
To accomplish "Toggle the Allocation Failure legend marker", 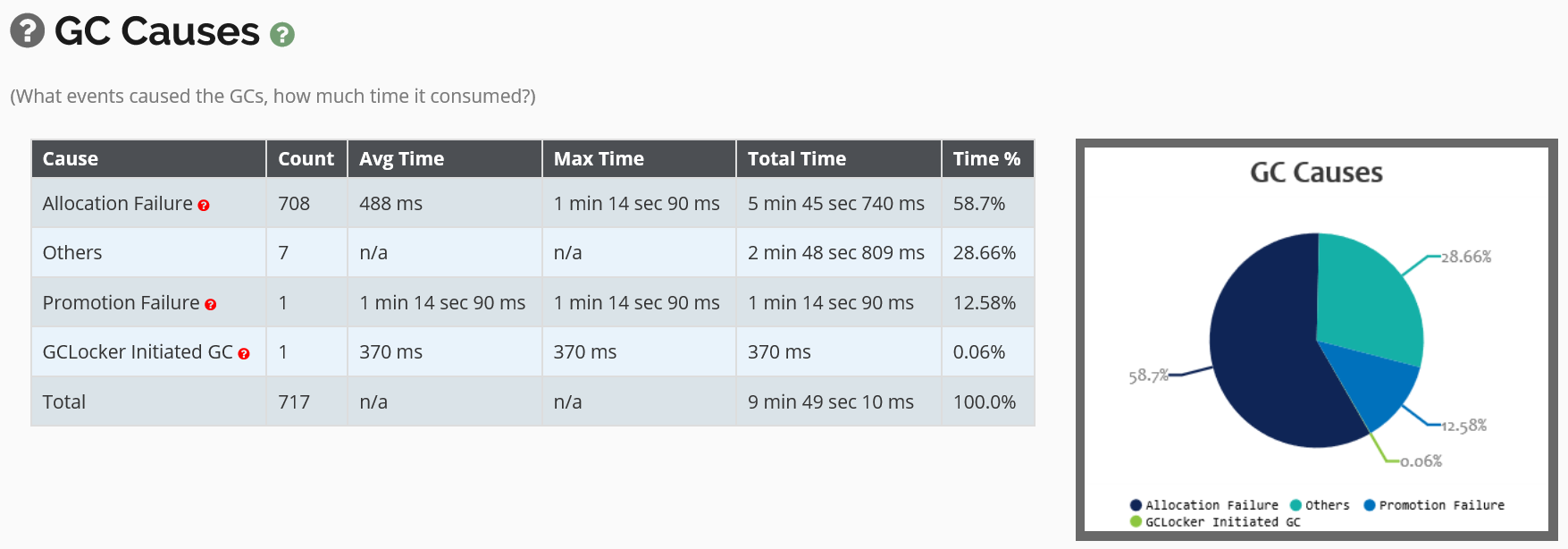I will coord(1136,505).
